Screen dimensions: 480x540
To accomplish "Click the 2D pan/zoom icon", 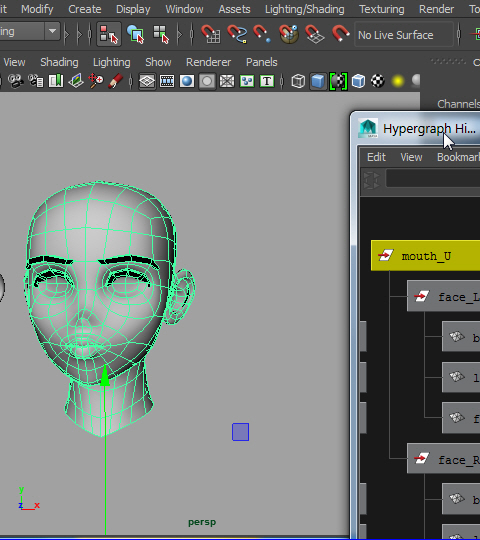I will tap(96, 81).
